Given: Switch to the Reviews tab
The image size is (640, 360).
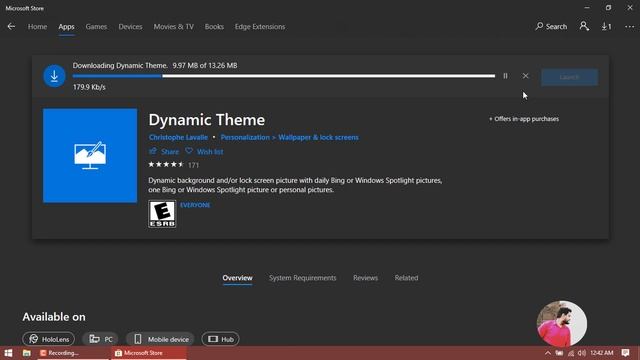Looking at the screenshot, I should (365, 278).
